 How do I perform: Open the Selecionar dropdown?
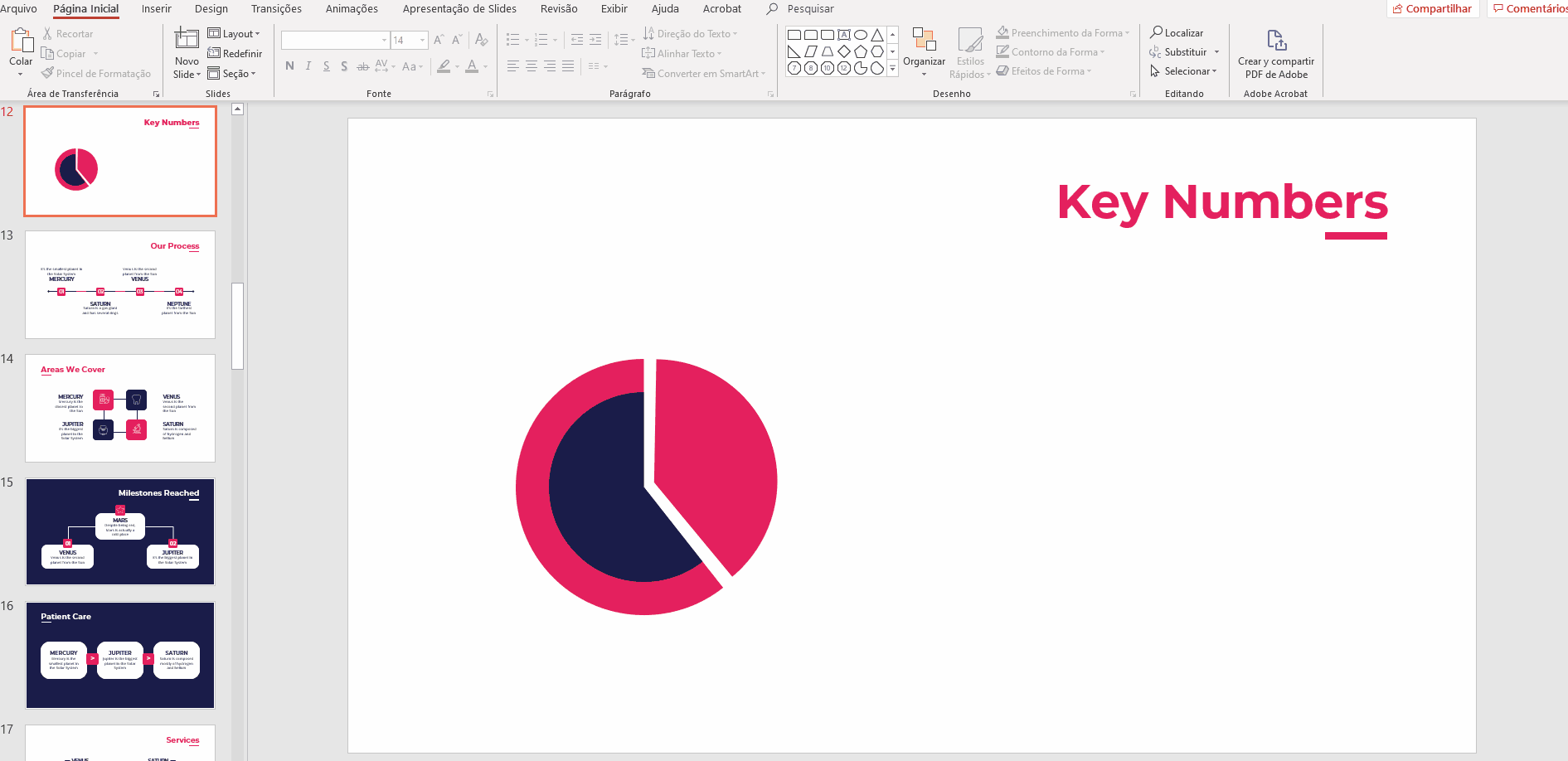click(x=1183, y=71)
